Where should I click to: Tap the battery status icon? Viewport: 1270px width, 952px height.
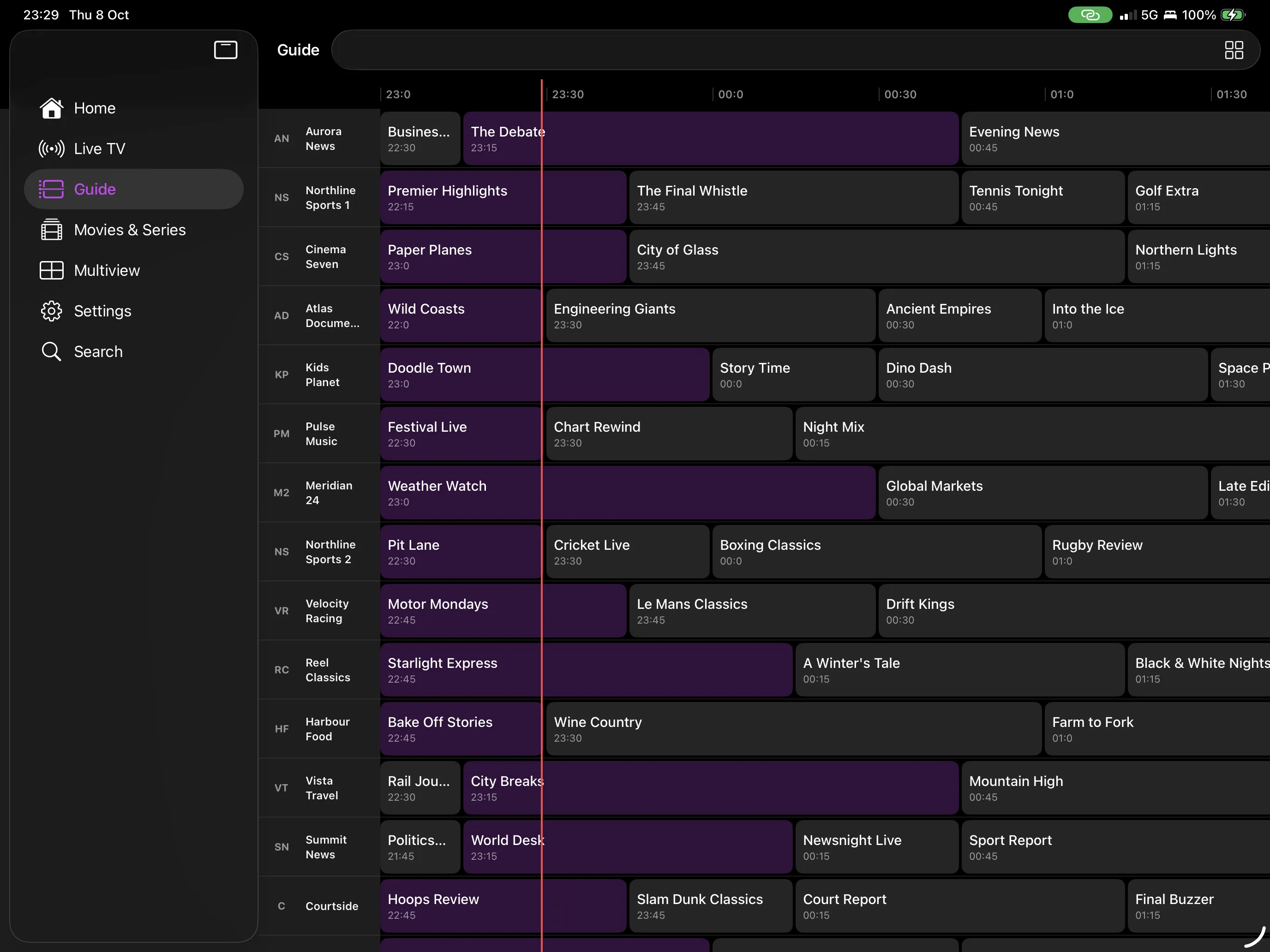(1233, 15)
